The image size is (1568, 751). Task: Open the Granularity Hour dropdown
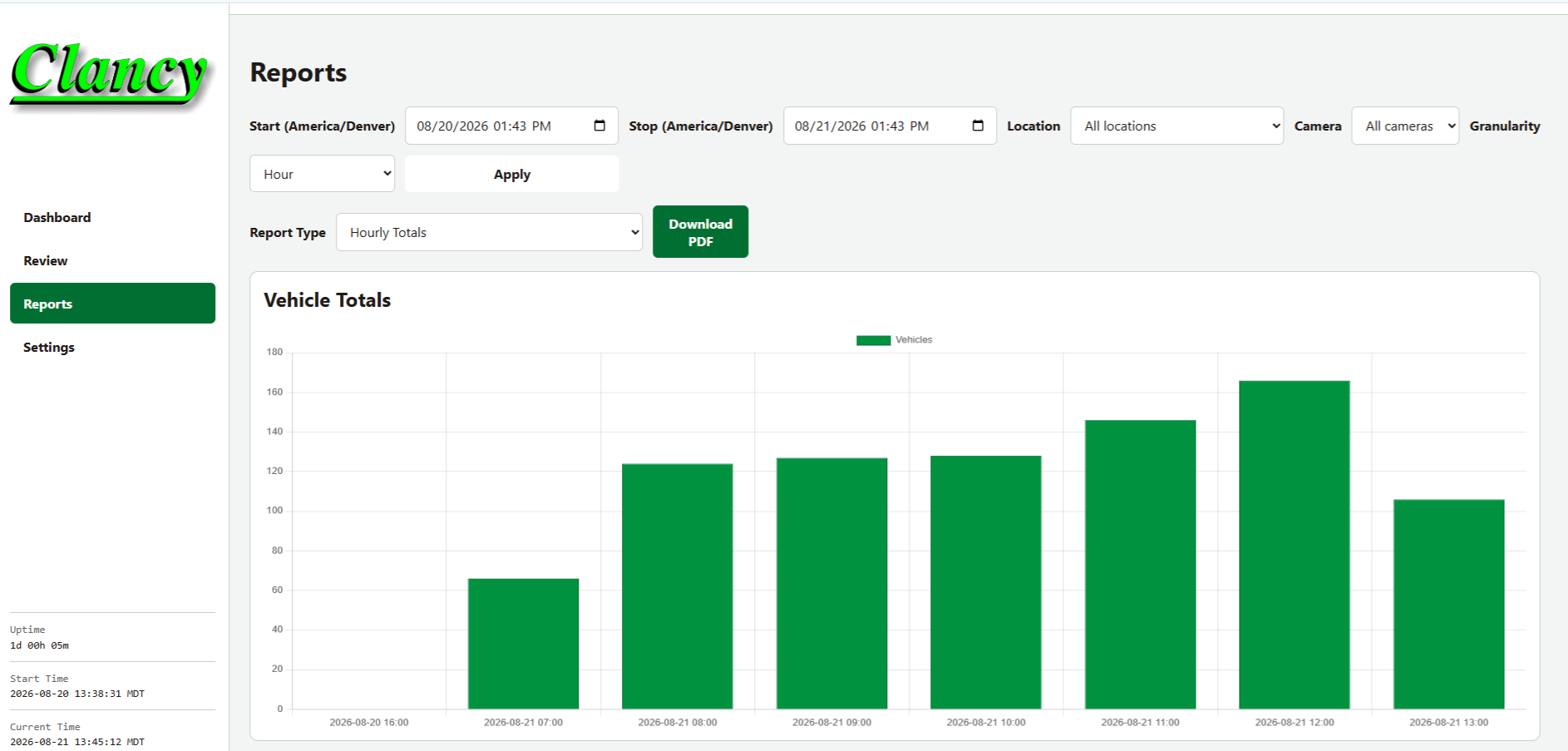point(322,174)
